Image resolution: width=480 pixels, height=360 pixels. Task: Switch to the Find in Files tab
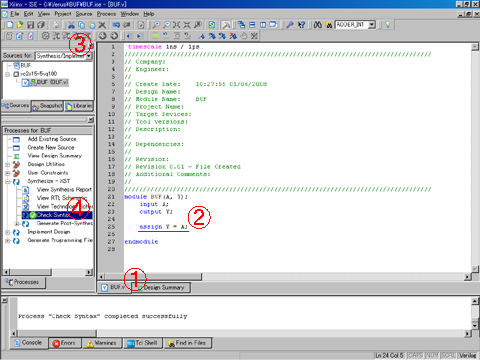coord(188,343)
